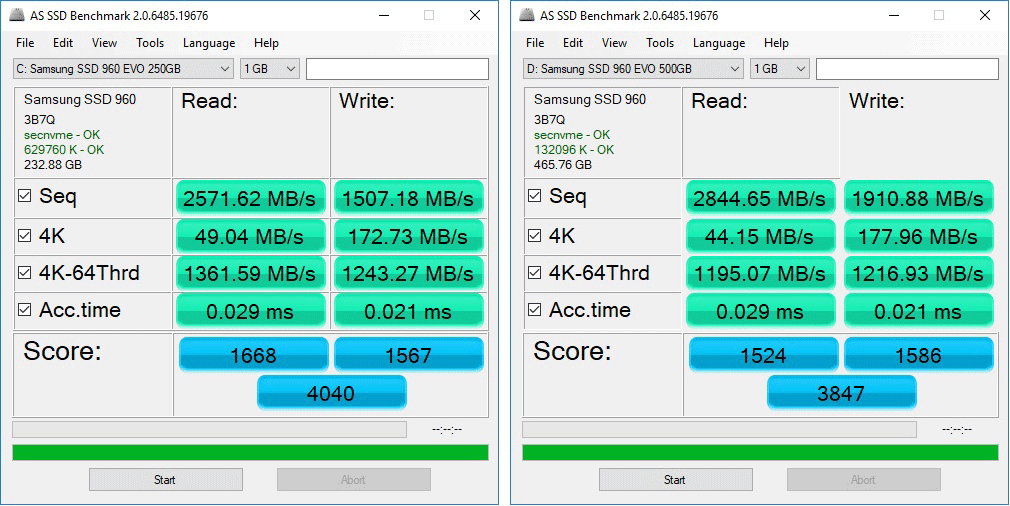The height and width of the screenshot is (506, 1010).
Task: Click 4K-64Thrd read result 1361.59 MB/s
Action: [250, 274]
